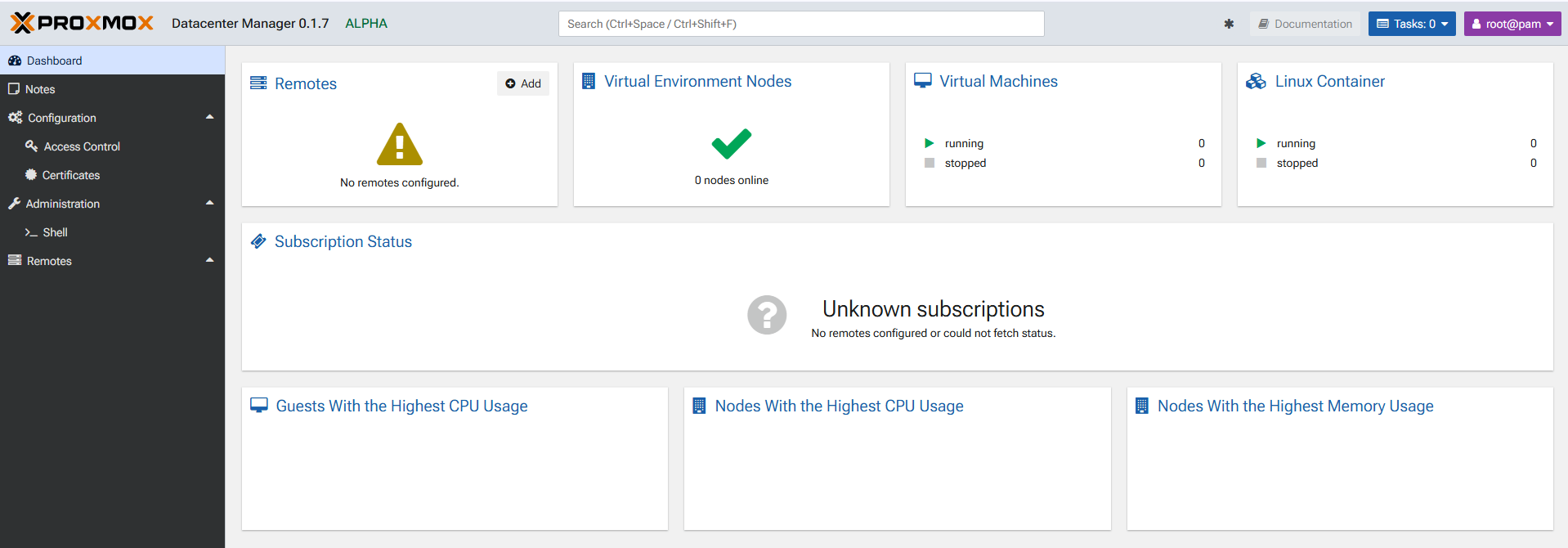Collapse the Administration section arrow

click(209, 203)
